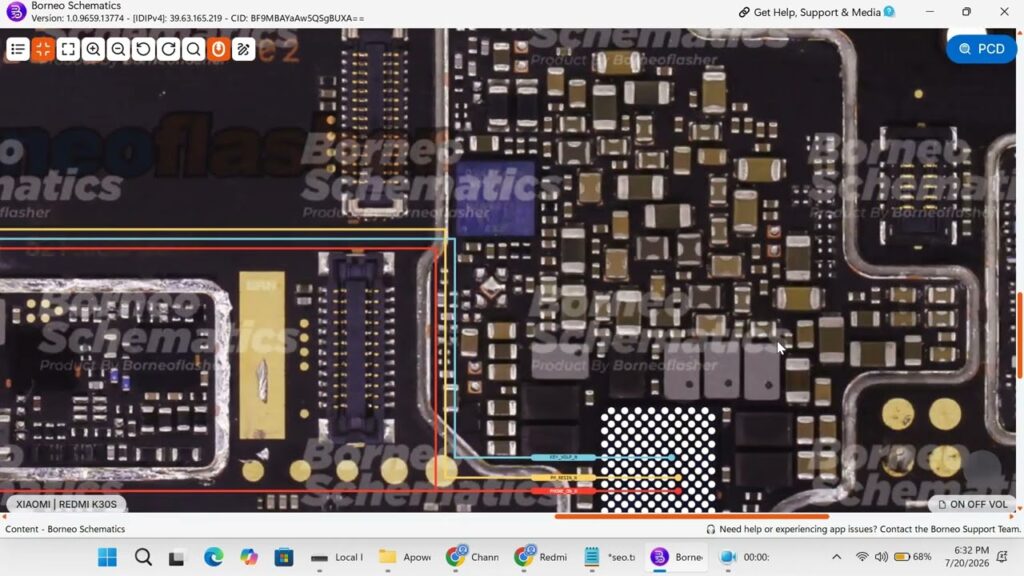Screen dimensions: 1024x576
Task: Click the speaker volume tray icon
Action: point(882,557)
